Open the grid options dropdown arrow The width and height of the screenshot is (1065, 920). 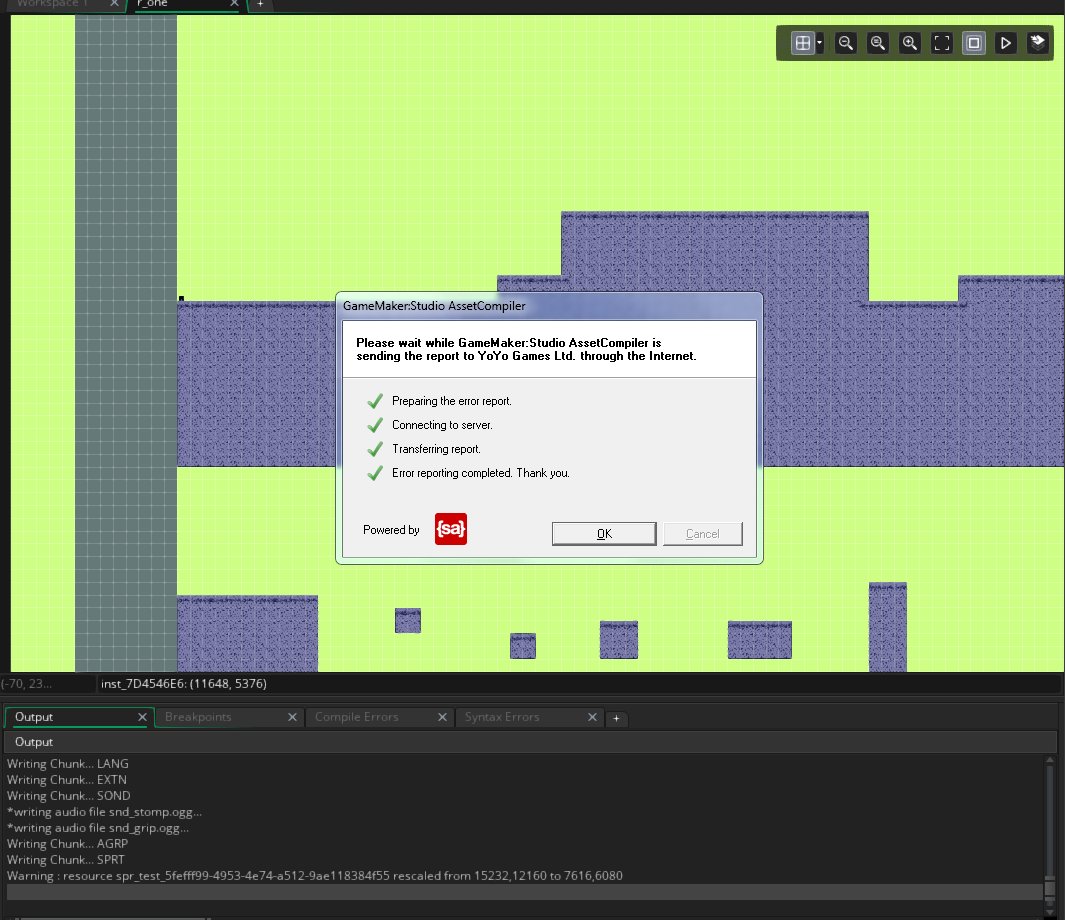(x=820, y=43)
